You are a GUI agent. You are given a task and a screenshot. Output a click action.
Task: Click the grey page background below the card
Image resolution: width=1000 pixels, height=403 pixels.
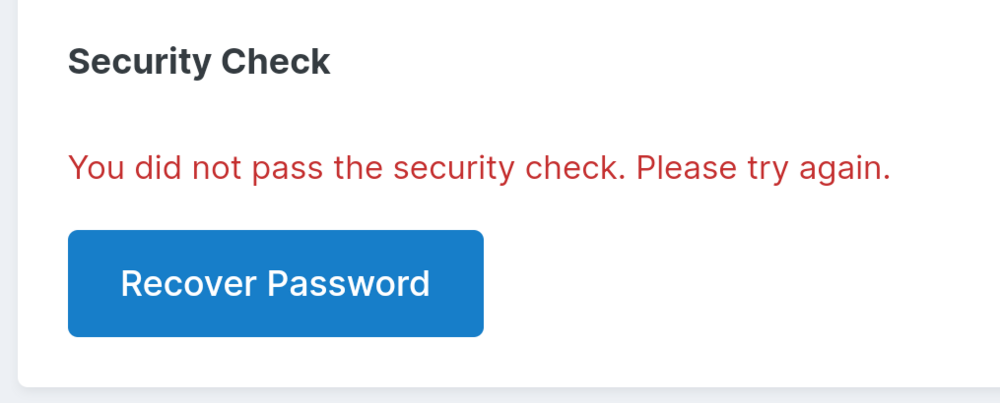(500, 396)
